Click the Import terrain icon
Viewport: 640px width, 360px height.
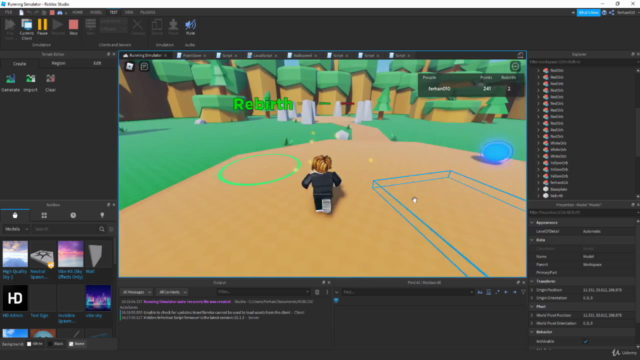click(30, 78)
